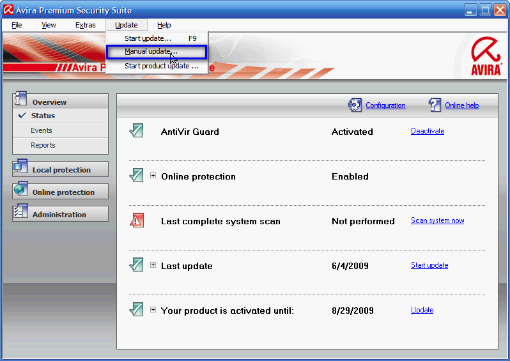Viewport: 510px width, 361px height.
Task: Click the Avira title bar icon
Action: click(x=8, y=10)
